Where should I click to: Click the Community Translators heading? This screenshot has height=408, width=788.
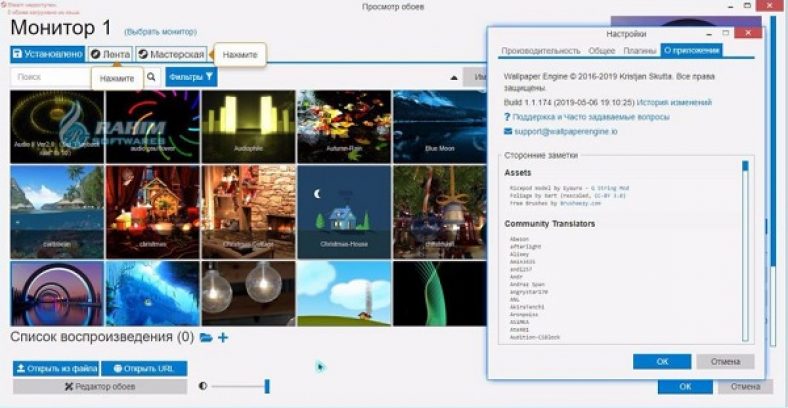click(x=550, y=224)
